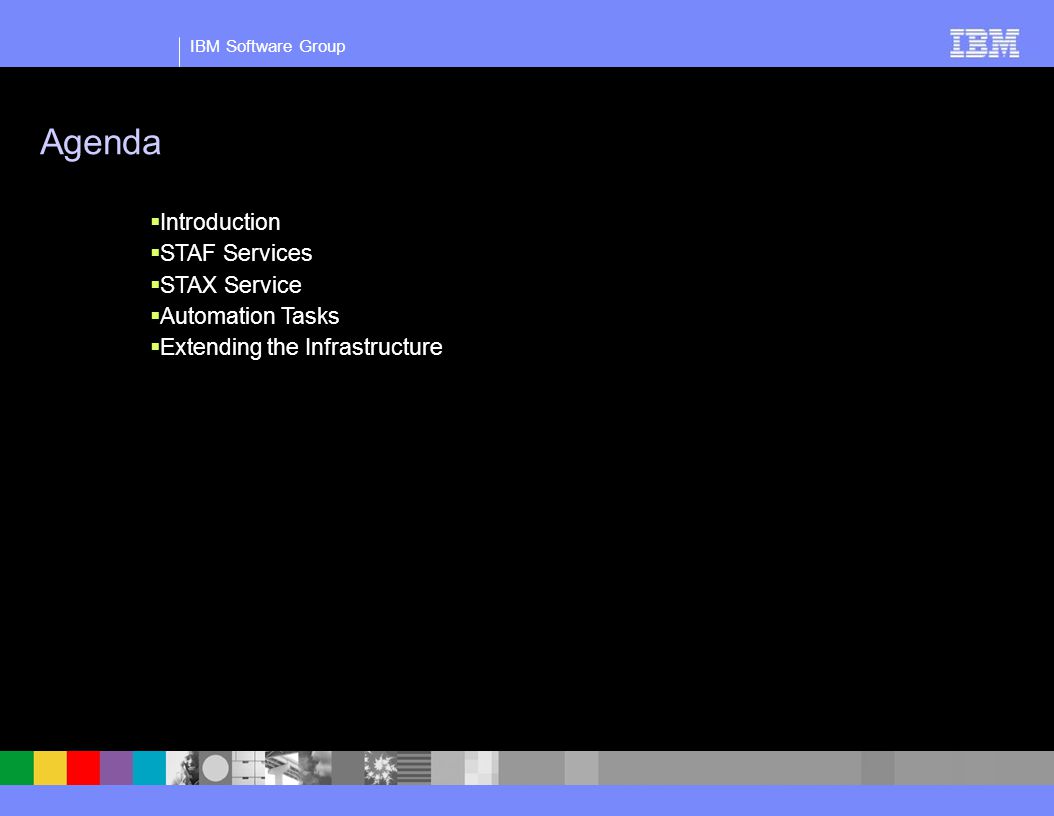Click the person photo thumbnail in footer
Viewport: 1054px width, 816px height.
coord(182,768)
